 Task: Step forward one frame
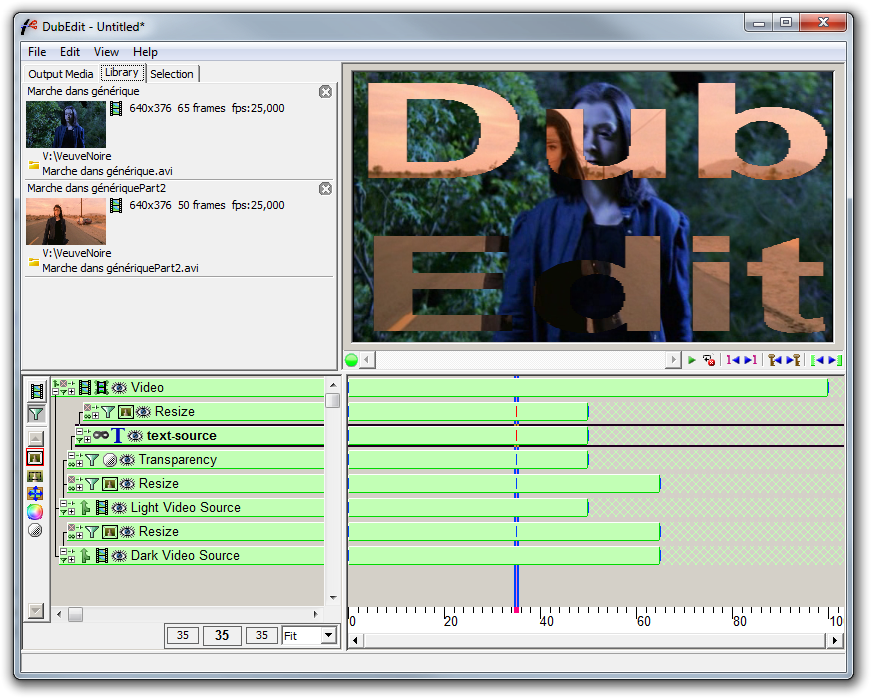[x=750, y=360]
